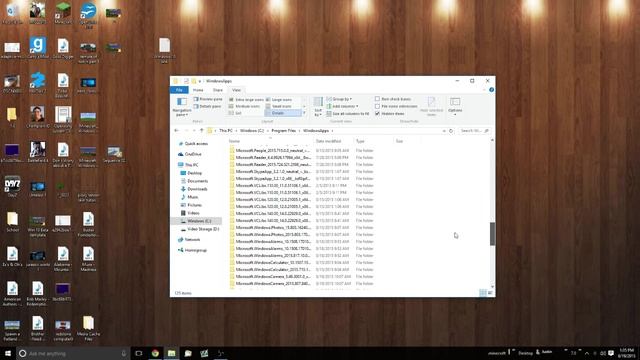Screen dimensions: 640x360
Task: Click File Explorer taskbar icon
Action: pyautogui.click(x=171, y=353)
